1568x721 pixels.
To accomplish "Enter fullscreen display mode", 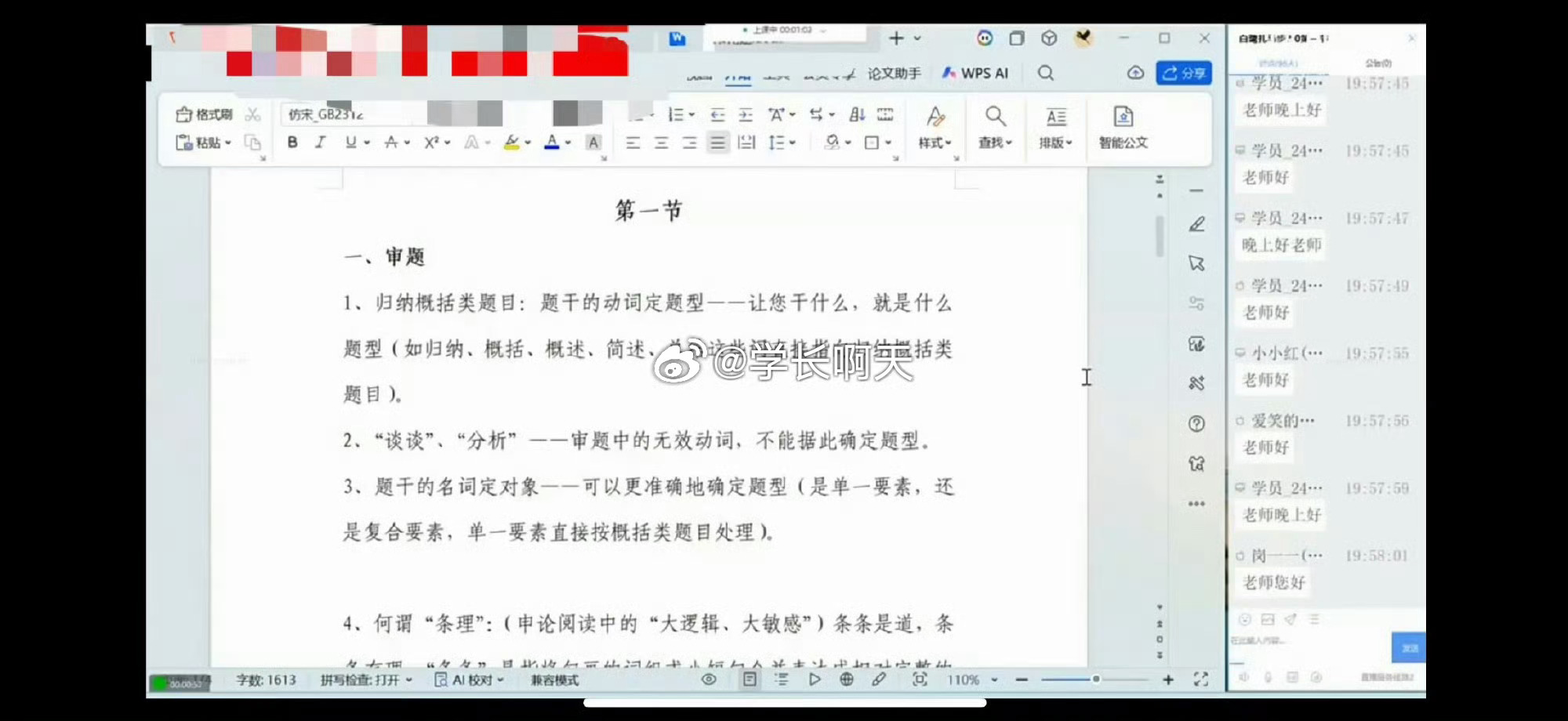I will pyautogui.click(x=1200, y=679).
